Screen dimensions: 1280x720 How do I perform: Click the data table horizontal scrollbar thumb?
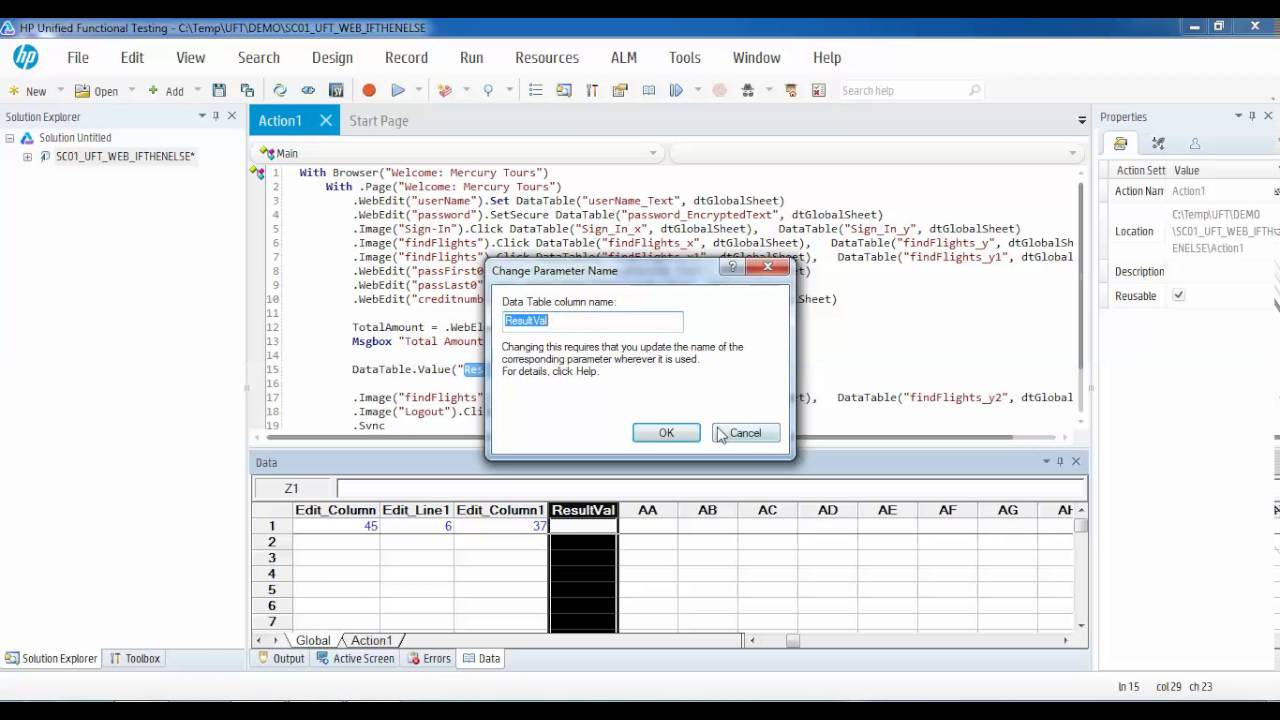pyautogui.click(x=792, y=640)
